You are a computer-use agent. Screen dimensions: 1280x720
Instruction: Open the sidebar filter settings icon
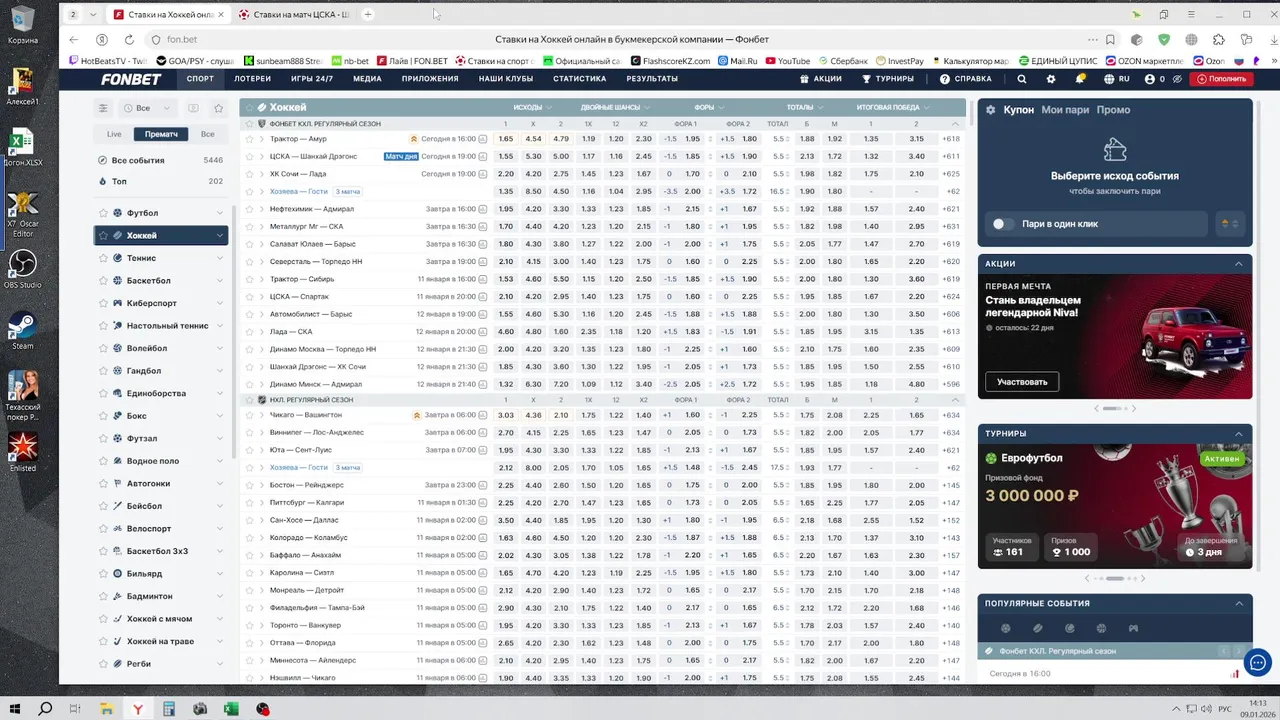point(102,108)
